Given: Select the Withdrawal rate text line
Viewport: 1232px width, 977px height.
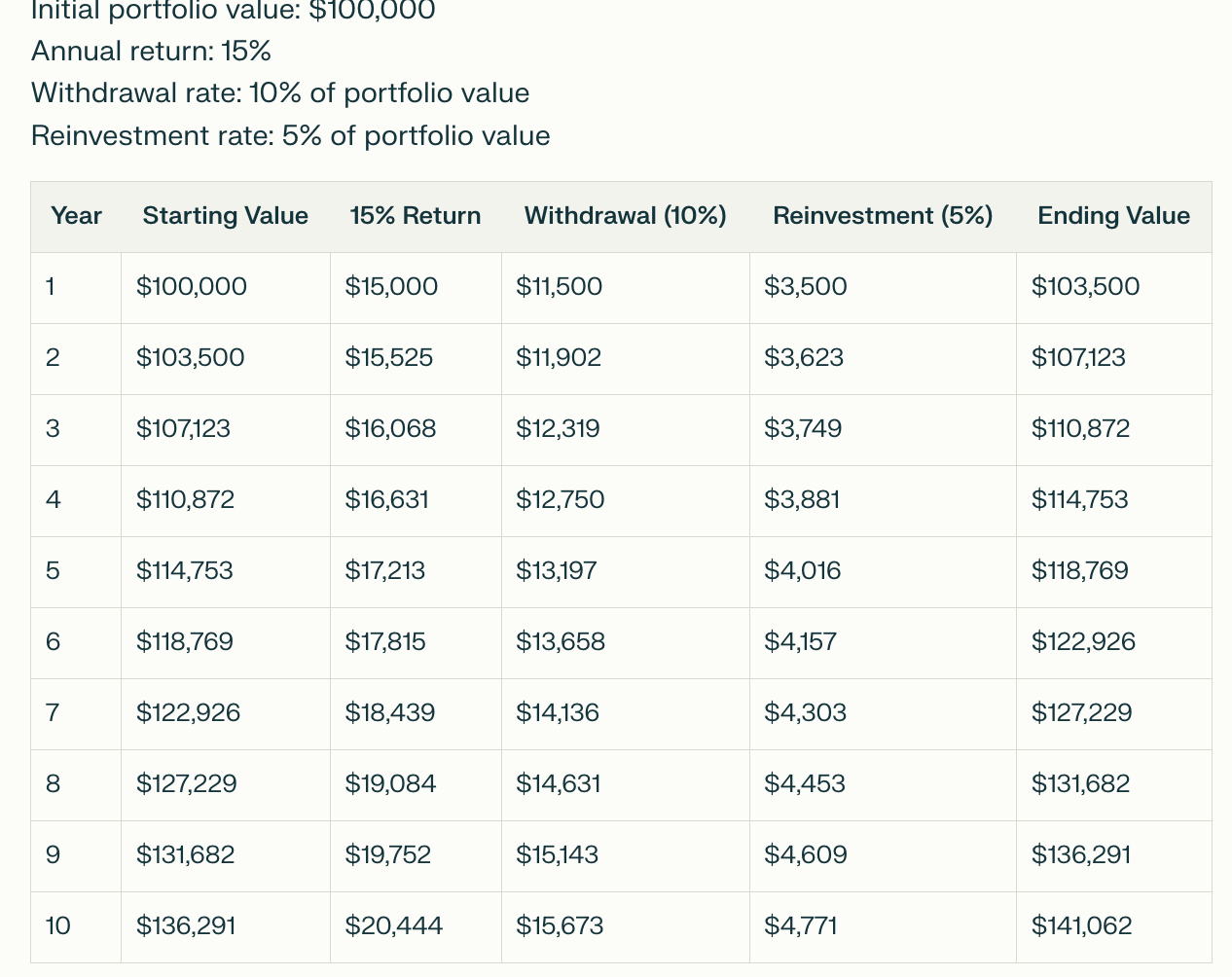Looking at the screenshot, I should click(280, 92).
